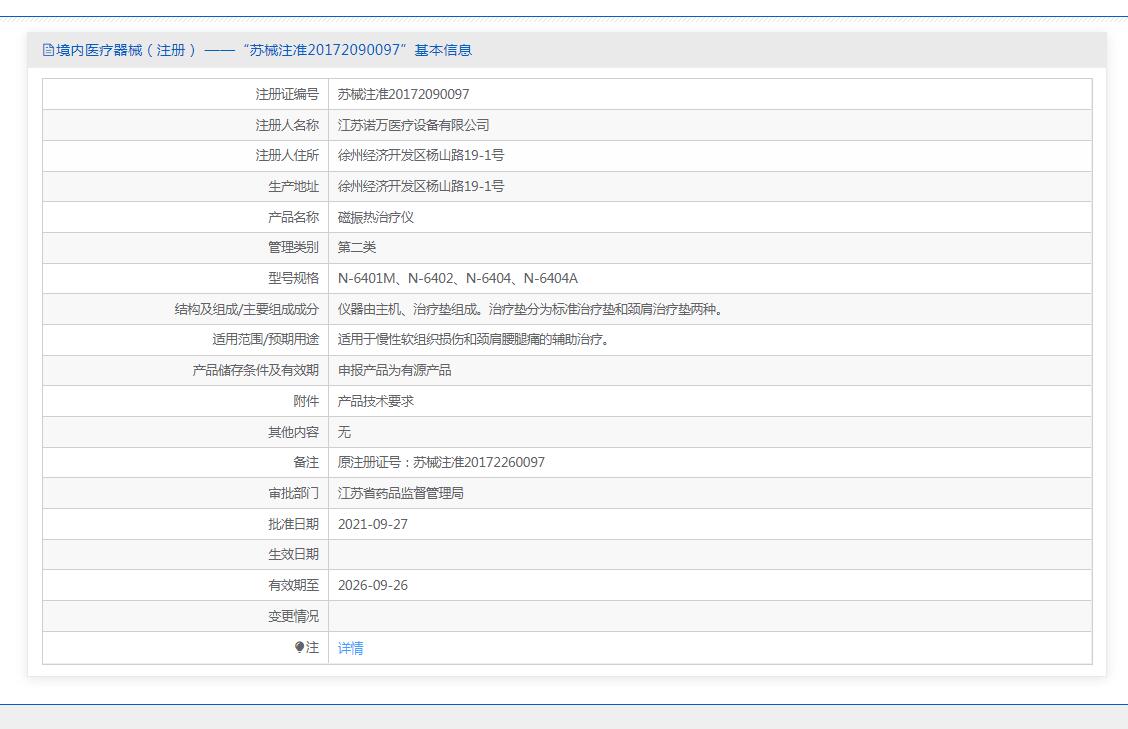Screen dimensions: 1128x729
Task: Click the bulb icon next to 注
Action: click(299, 647)
